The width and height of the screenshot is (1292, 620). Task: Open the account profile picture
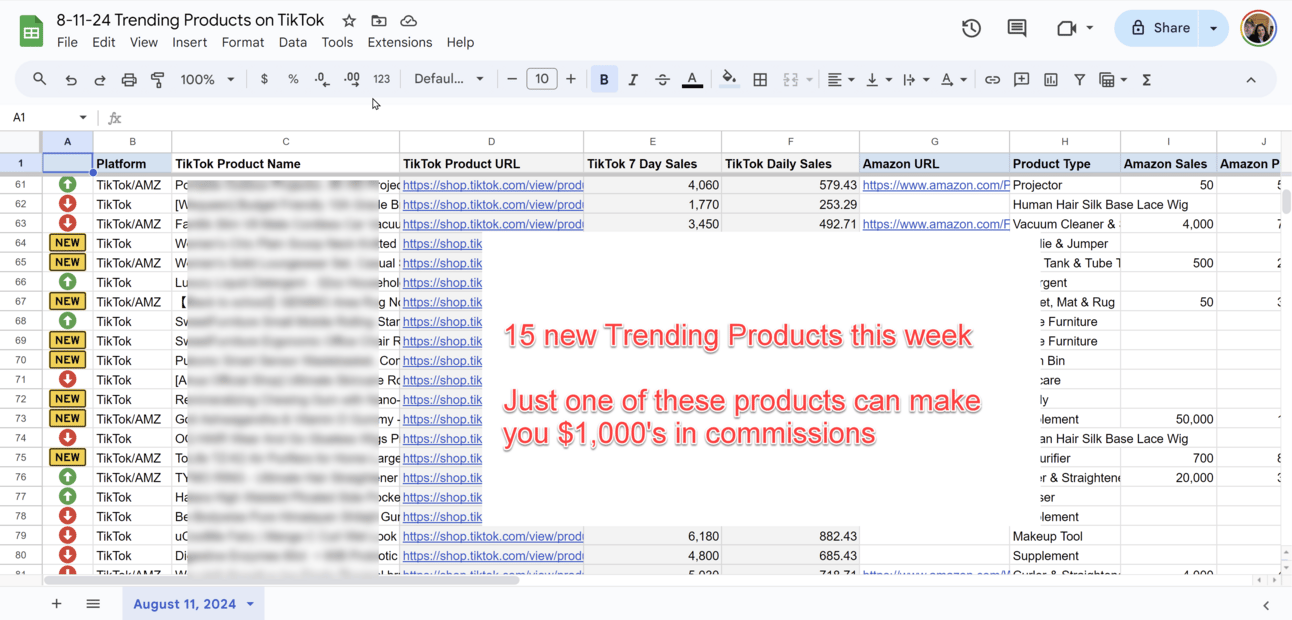click(1259, 28)
